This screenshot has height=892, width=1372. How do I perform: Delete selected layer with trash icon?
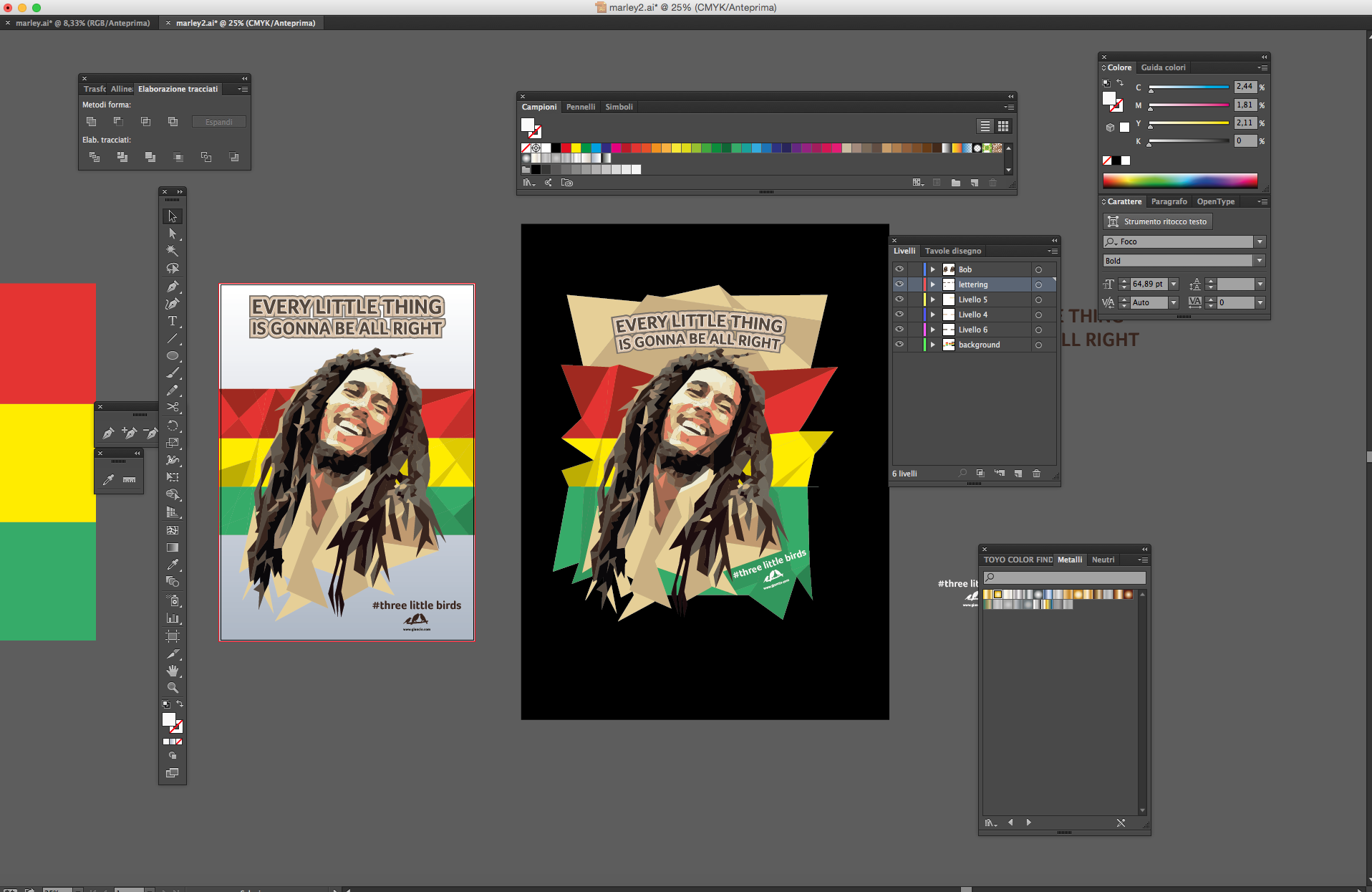[x=1036, y=474]
